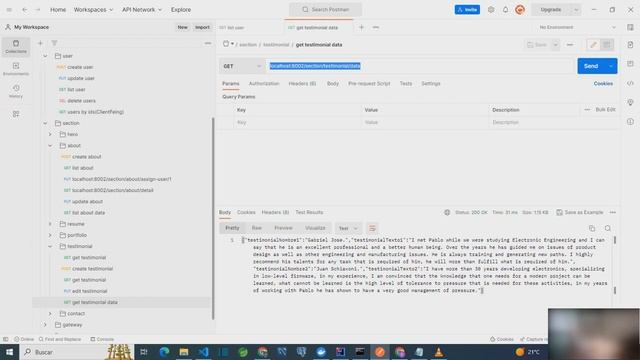Image resolution: width=640 pixels, height=360 pixels.
Task: Open the comments icon in the right sidebar
Action: pyautogui.click(x=630, y=64)
